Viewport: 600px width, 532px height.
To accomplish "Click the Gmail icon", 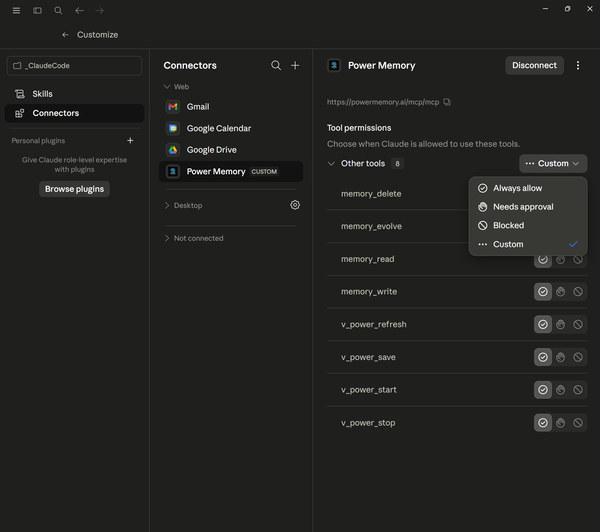I will pos(173,106).
